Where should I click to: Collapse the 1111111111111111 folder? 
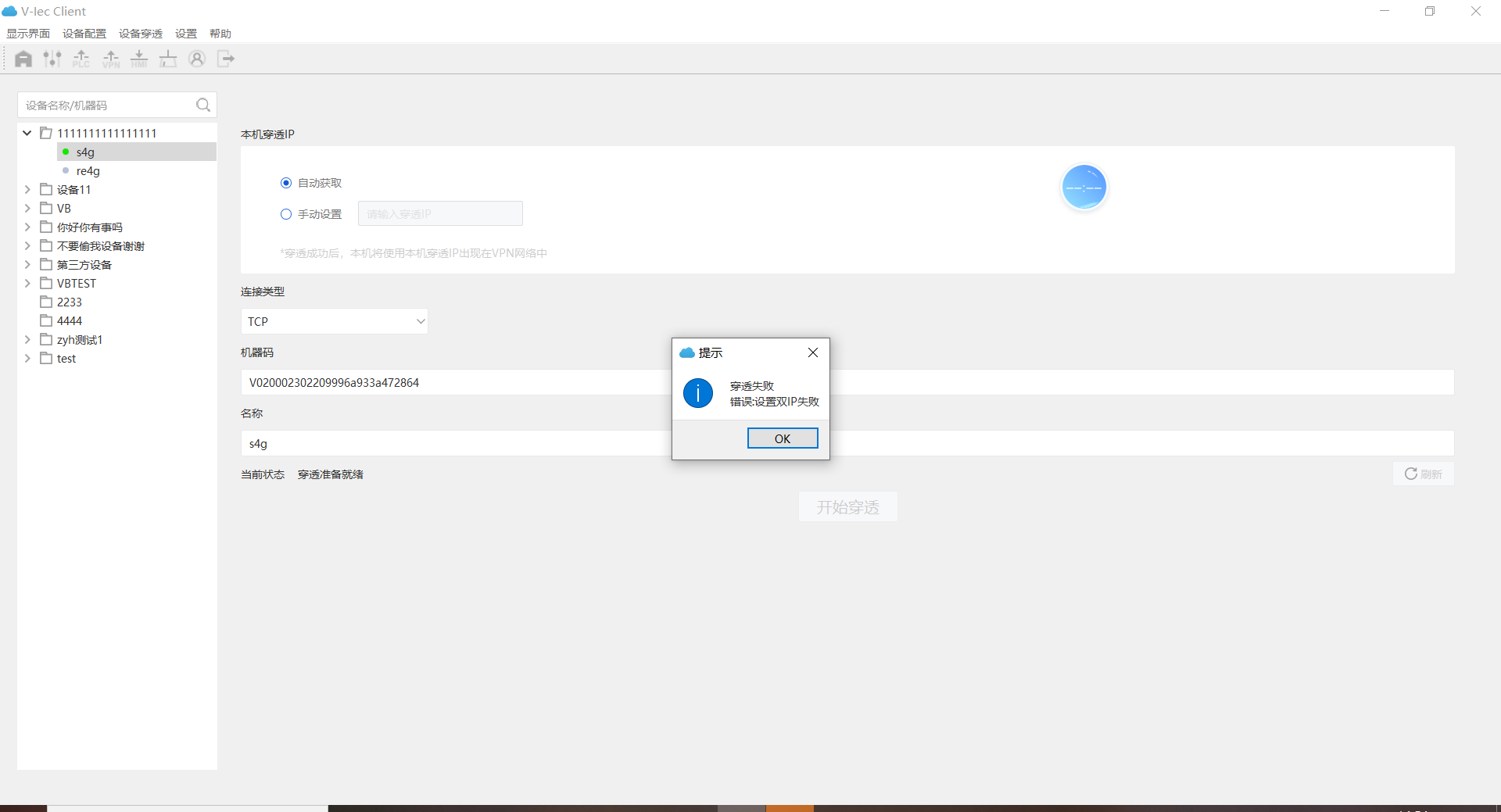point(27,133)
